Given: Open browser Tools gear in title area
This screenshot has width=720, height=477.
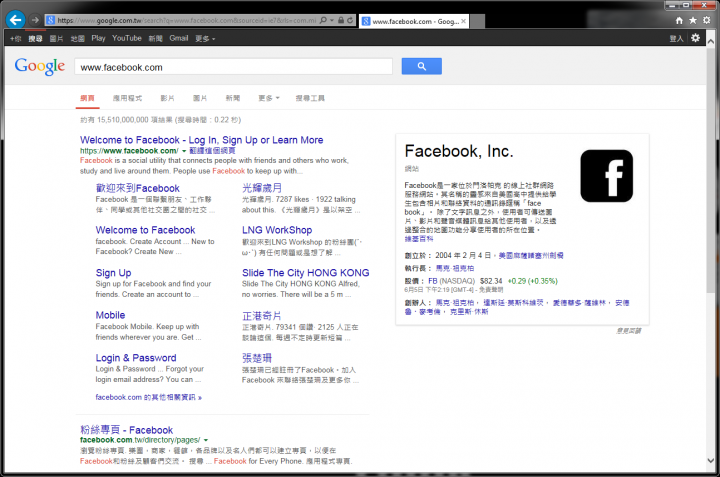Looking at the screenshot, I should (x=707, y=20).
